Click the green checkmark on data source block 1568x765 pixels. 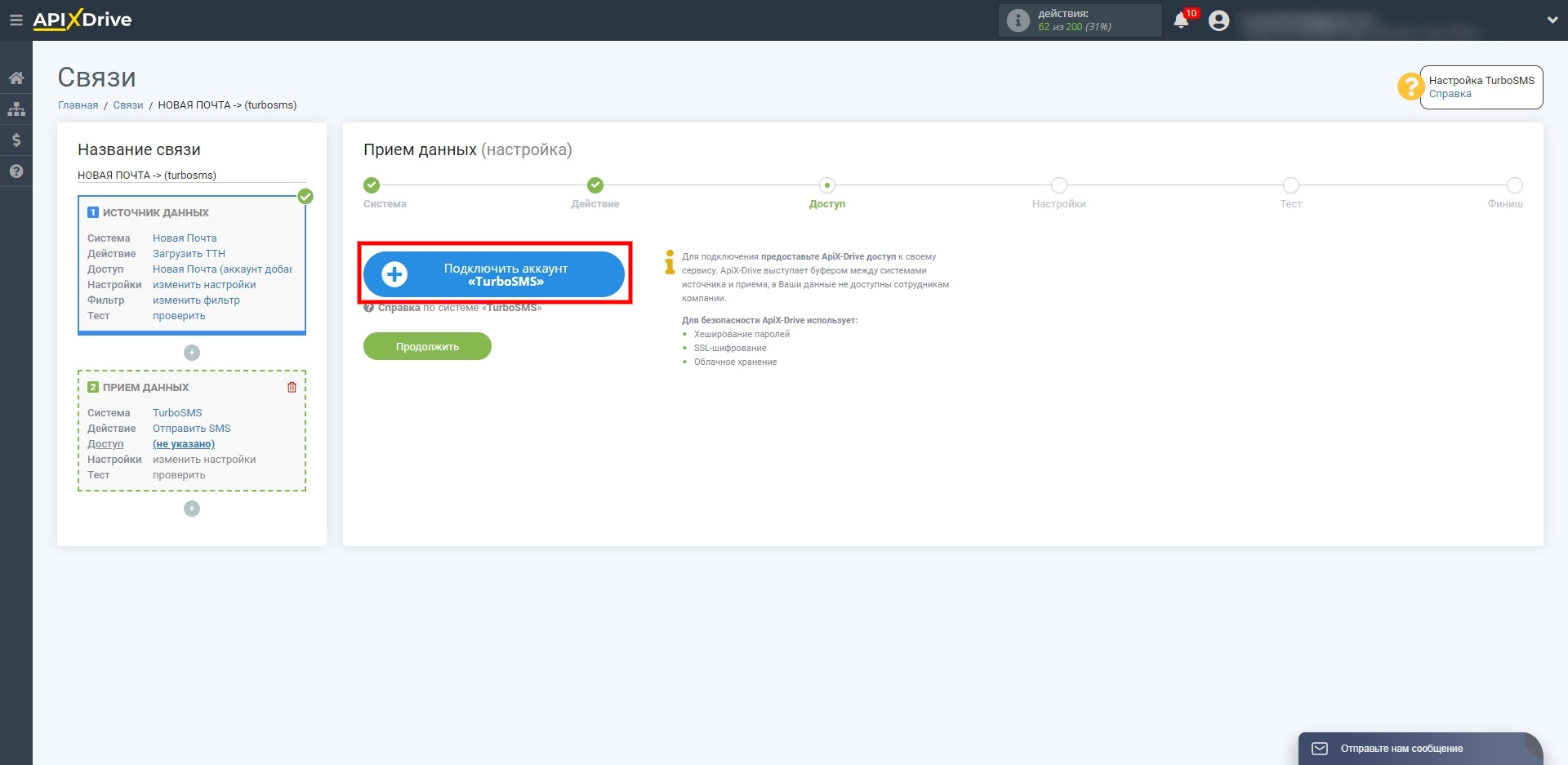click(305, 196)
